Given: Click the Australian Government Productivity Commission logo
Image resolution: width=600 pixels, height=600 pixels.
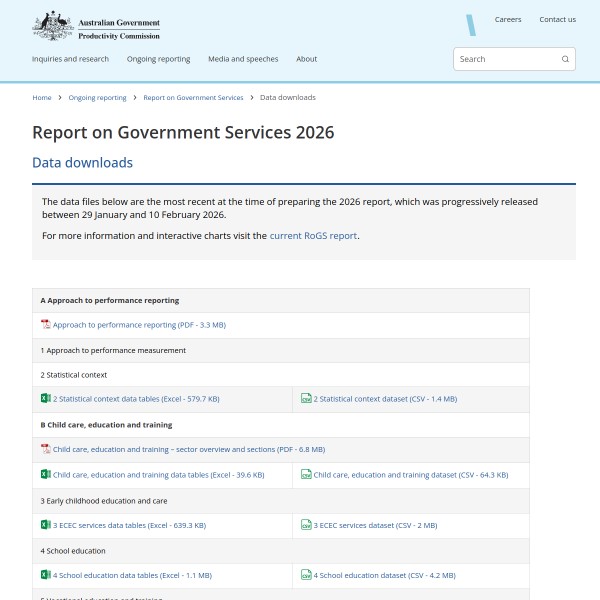Looking at the screenshot, I should pyautogui.click(x=96, y=25).
